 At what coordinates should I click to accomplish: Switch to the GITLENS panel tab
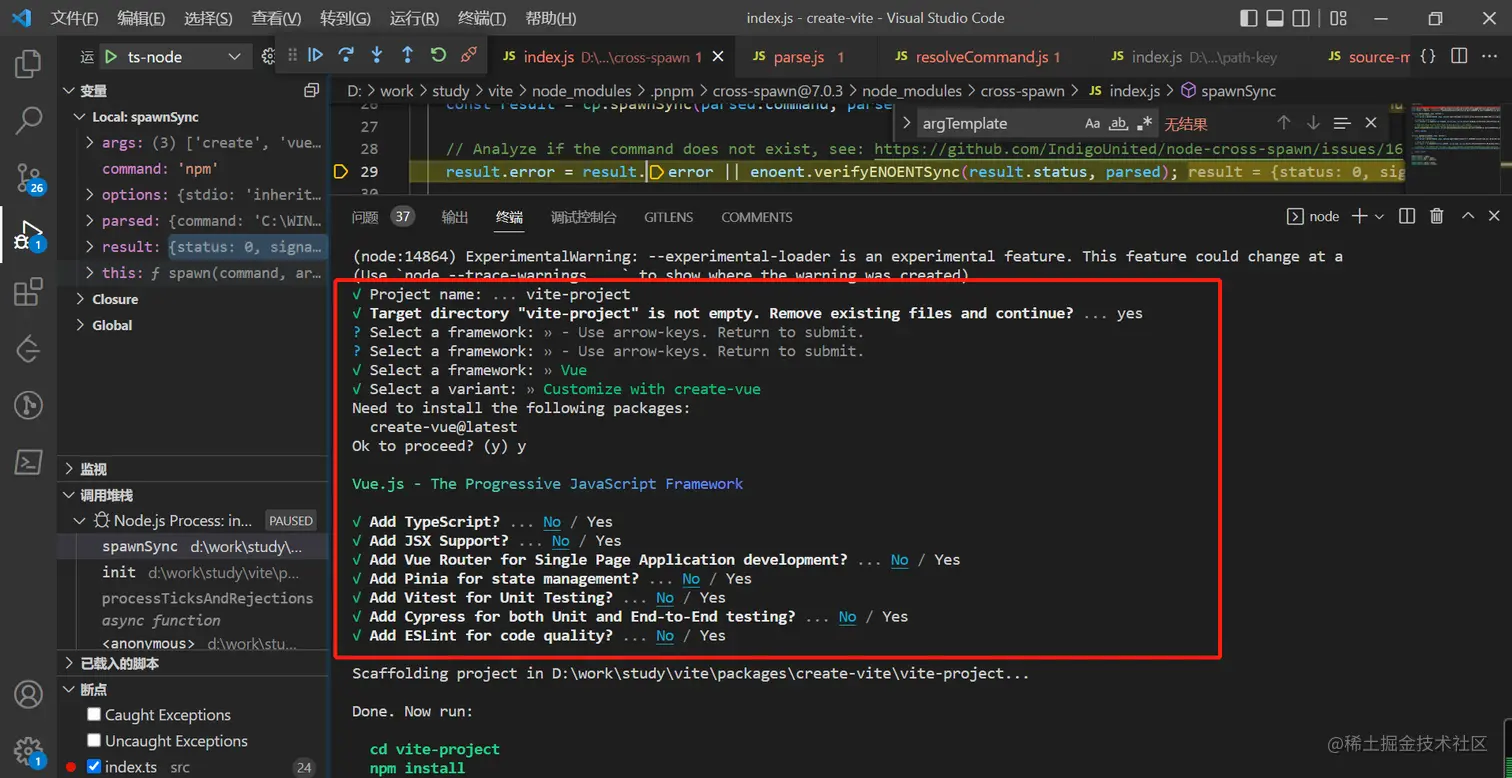pos(669,216)
